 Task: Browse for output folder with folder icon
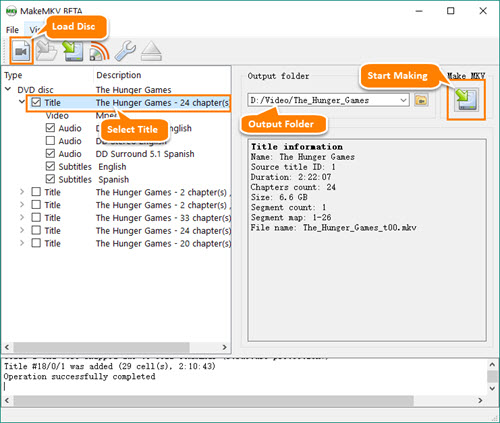pos(421,100)
